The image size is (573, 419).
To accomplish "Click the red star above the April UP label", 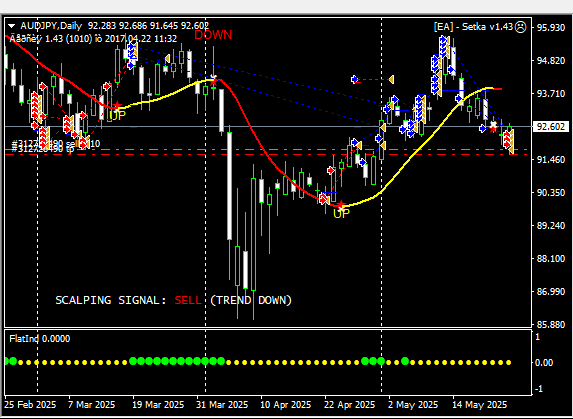I will (341, 204).
